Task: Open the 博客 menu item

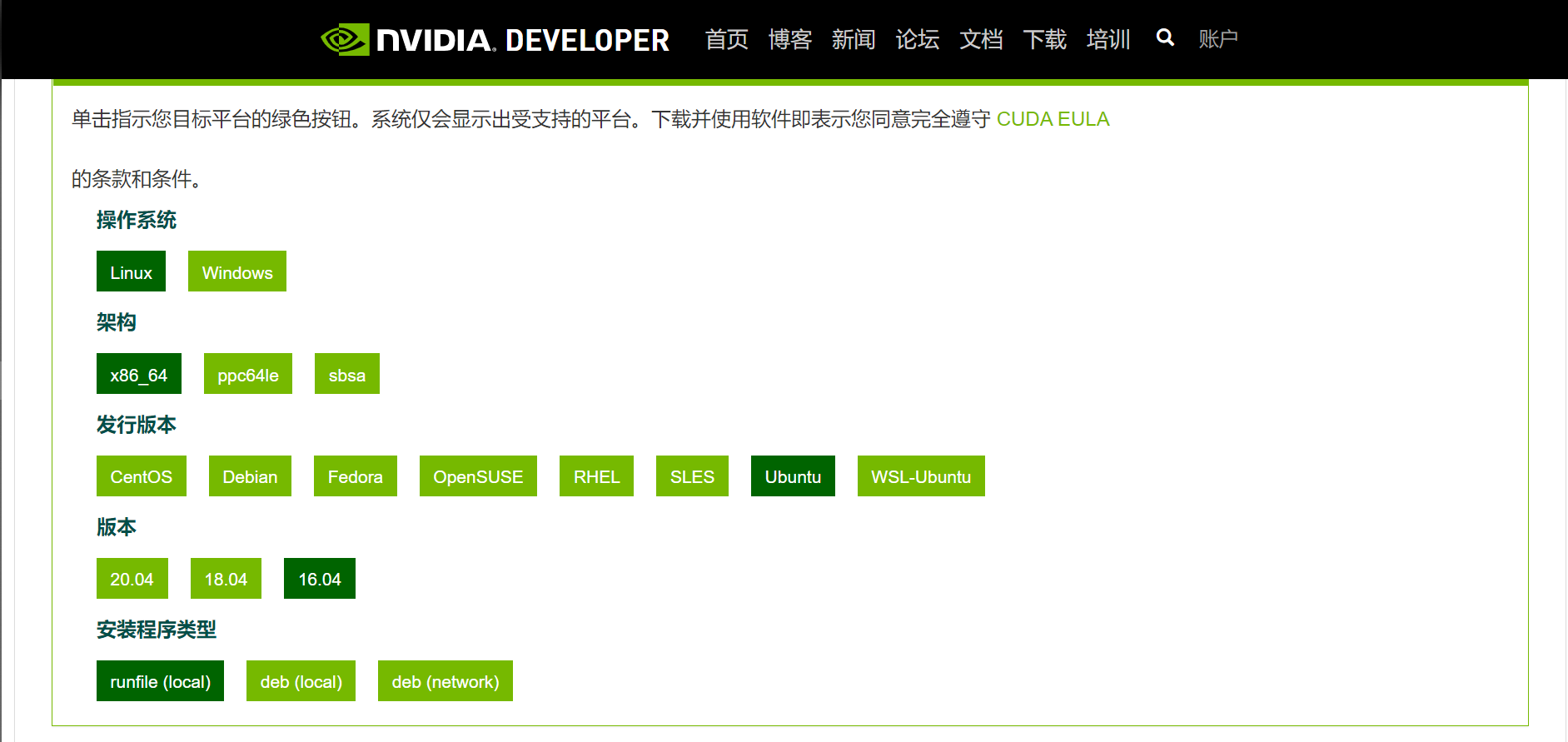Action: pyautogui.click(x=789, y=39)
